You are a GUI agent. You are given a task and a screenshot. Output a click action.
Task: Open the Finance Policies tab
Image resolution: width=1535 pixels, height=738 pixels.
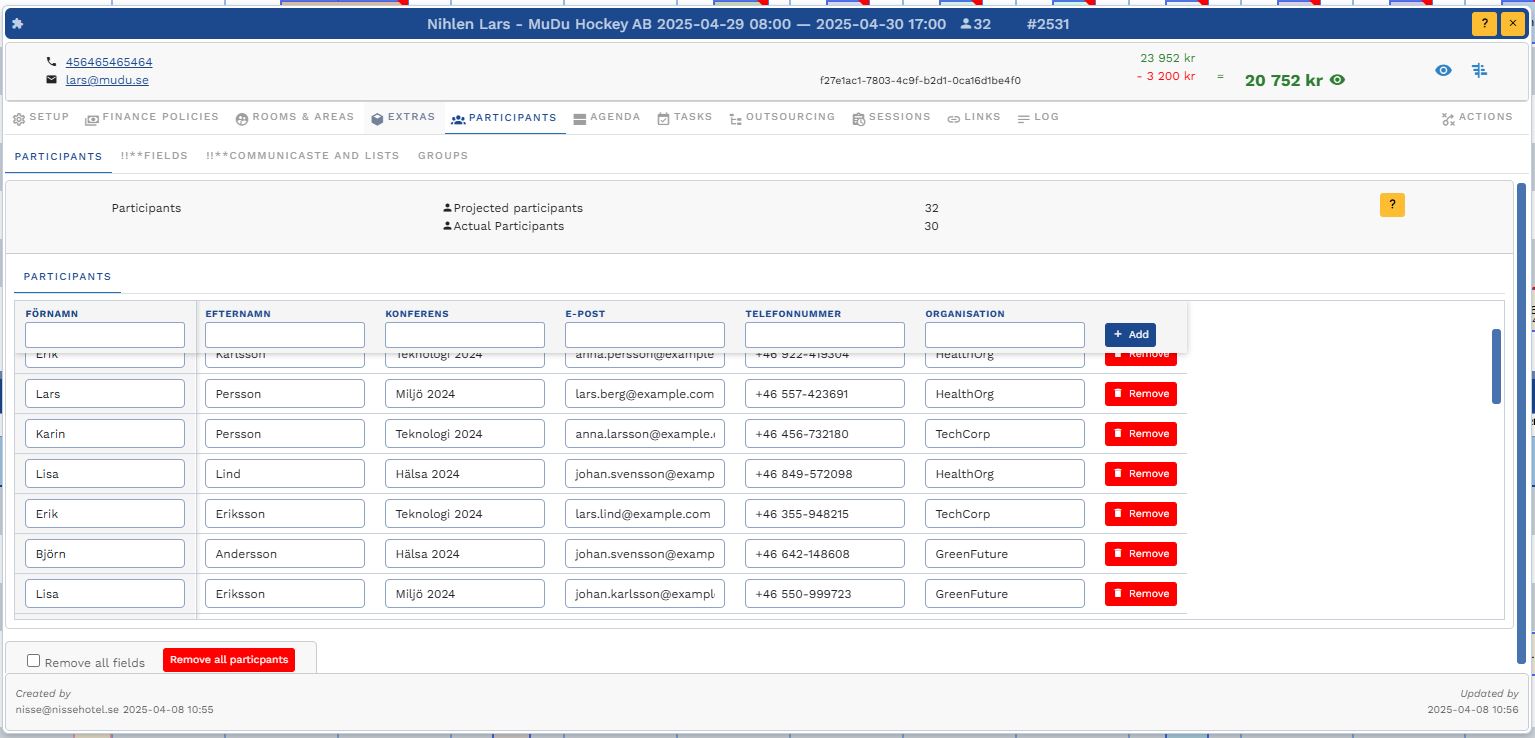[152, 117]
